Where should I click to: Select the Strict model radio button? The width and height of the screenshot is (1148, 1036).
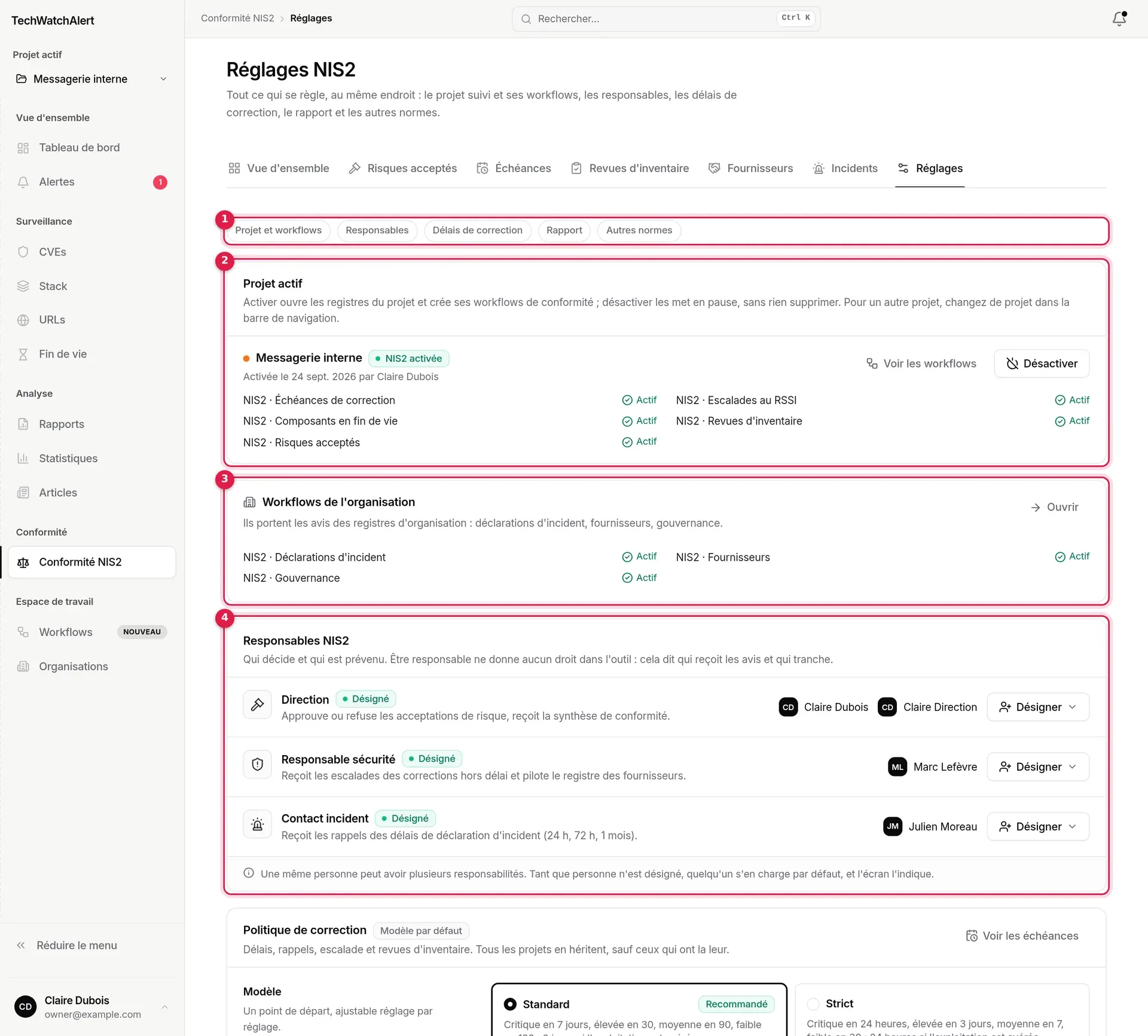coord(813,1004)
